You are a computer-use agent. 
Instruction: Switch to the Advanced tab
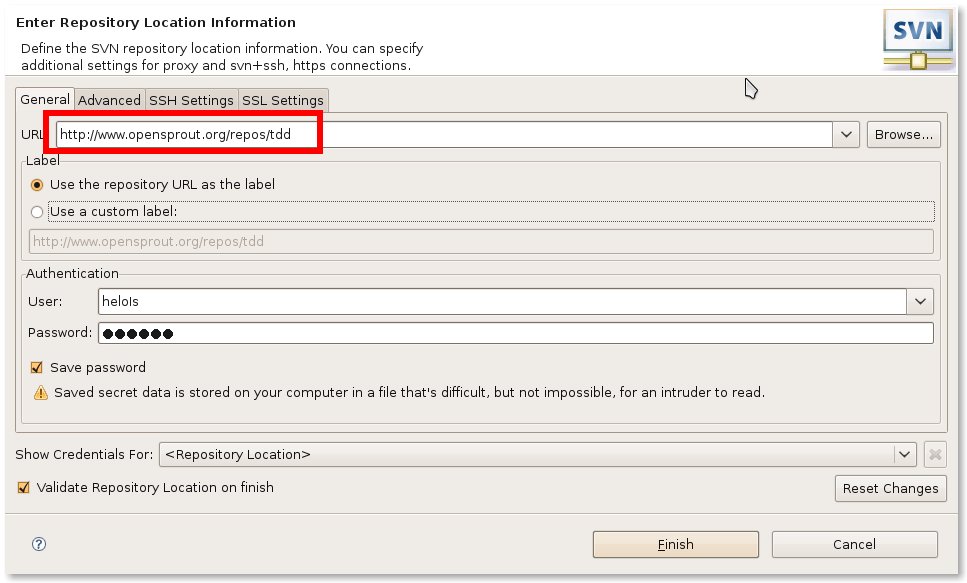(109, 100)
